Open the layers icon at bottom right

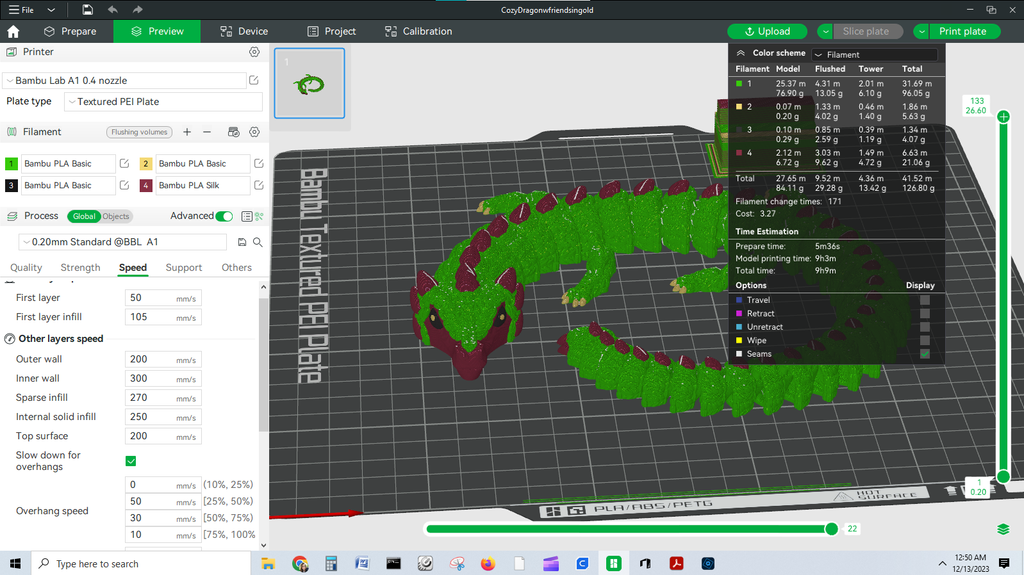(1003, 529)
